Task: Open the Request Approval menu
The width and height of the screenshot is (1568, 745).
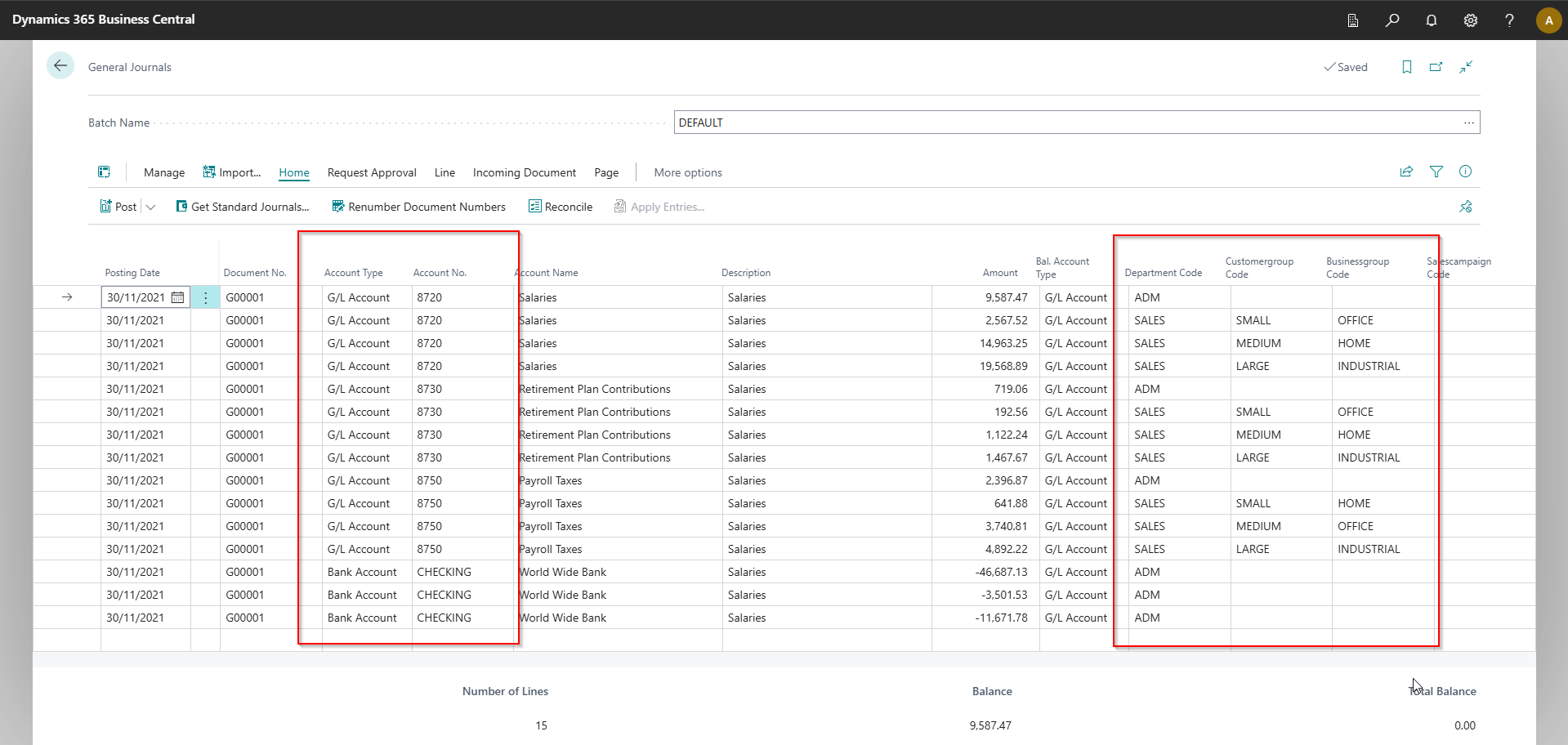Action: [372, 172]
